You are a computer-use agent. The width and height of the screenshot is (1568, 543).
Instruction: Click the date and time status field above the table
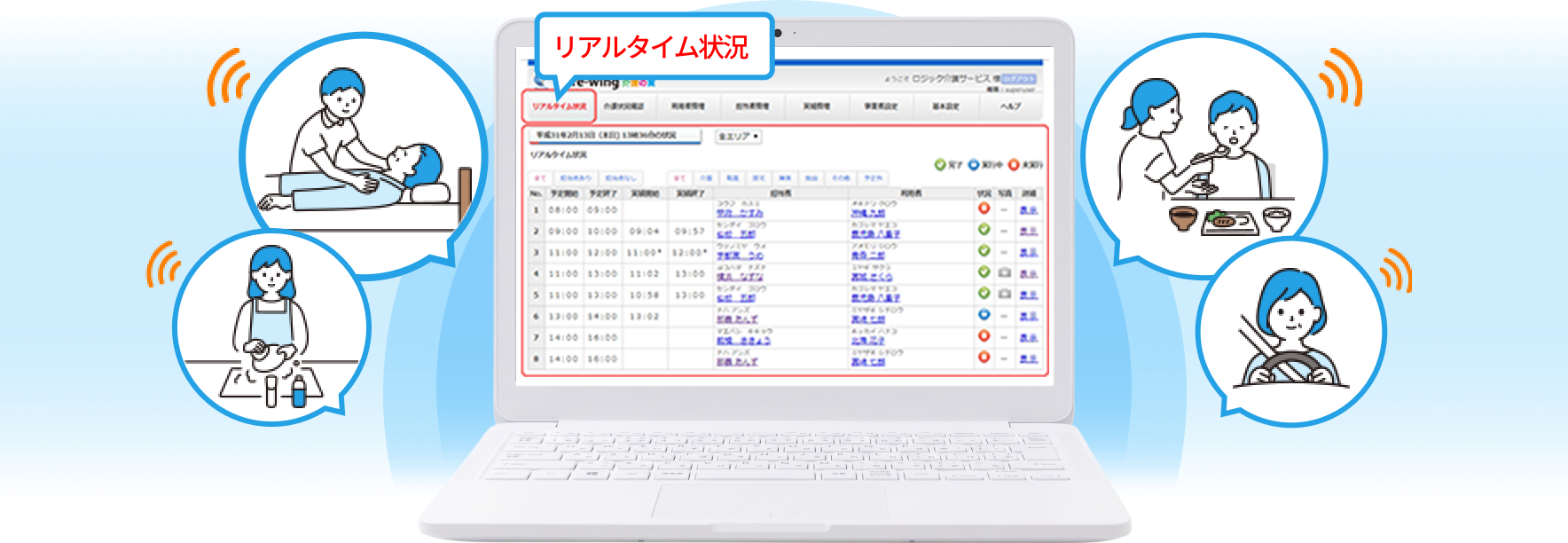click(615, 136)
